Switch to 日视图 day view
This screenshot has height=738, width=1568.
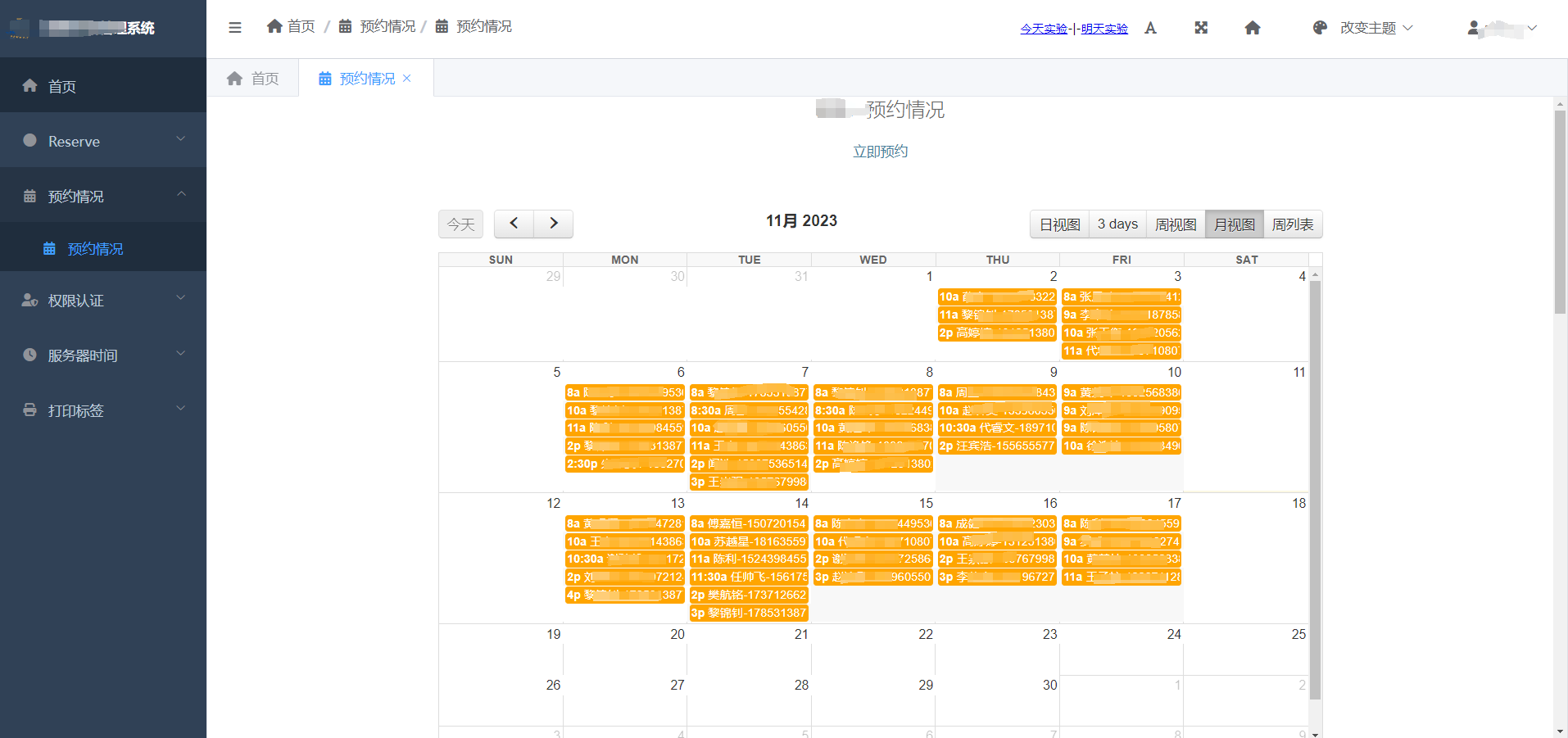coord(1059,224)
